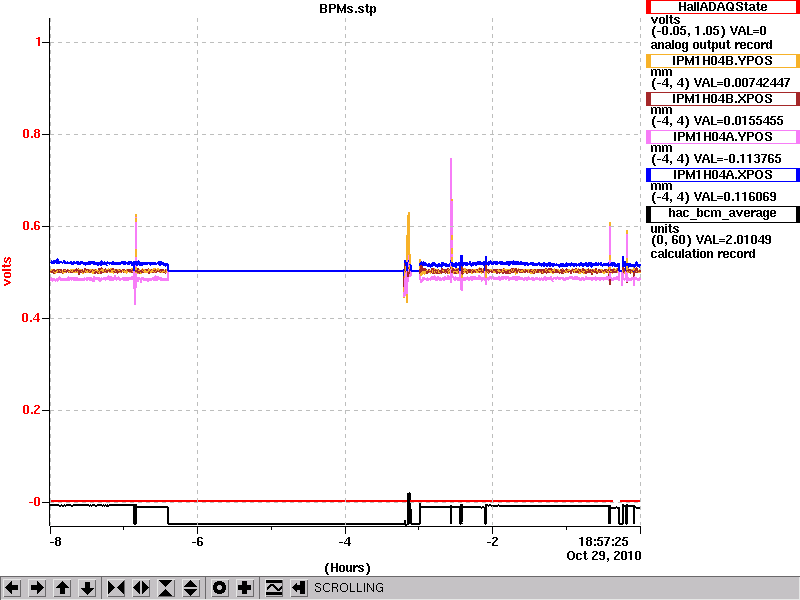Image resolution: width=800 pixels, height=600 pixels.
Task: Select the HallADAQState legend entry
Action: 722,7
